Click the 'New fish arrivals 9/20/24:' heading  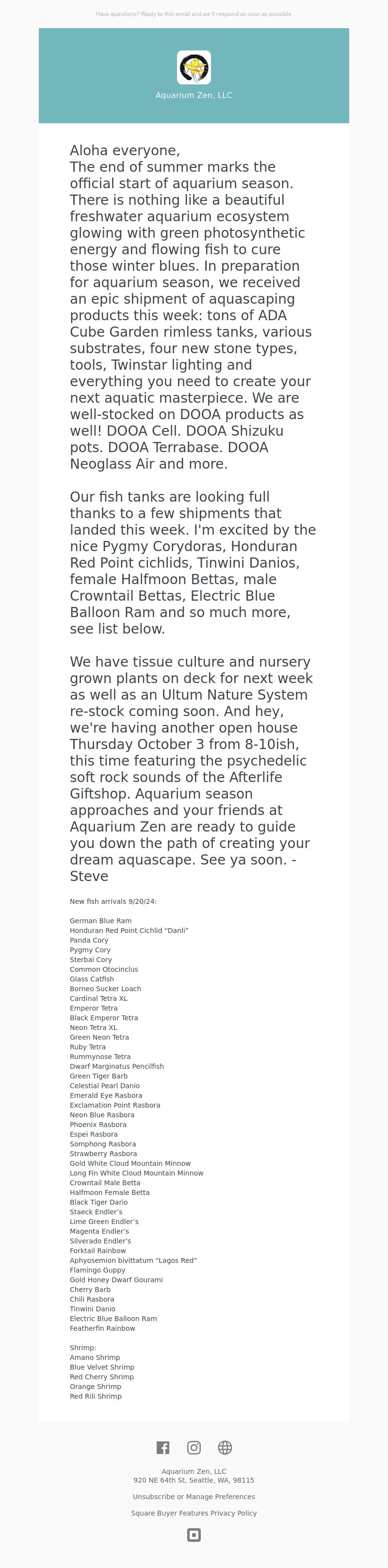[113, 901]
